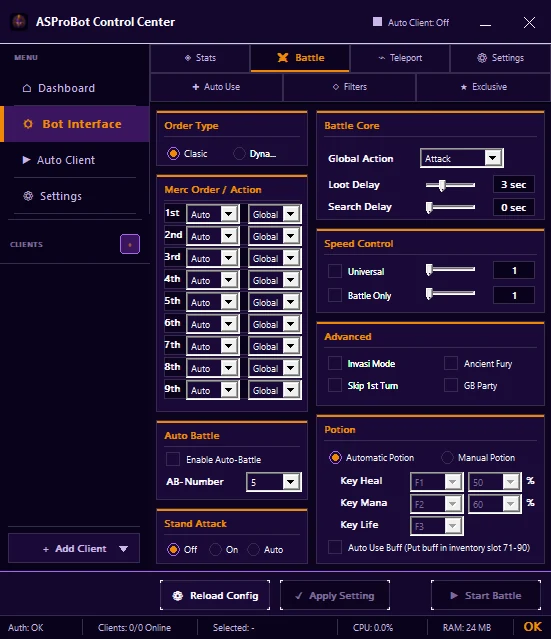Open the 9th merc Global action dropdown
The width and height of the screenshot is (551, 639).
coord(275,390)
